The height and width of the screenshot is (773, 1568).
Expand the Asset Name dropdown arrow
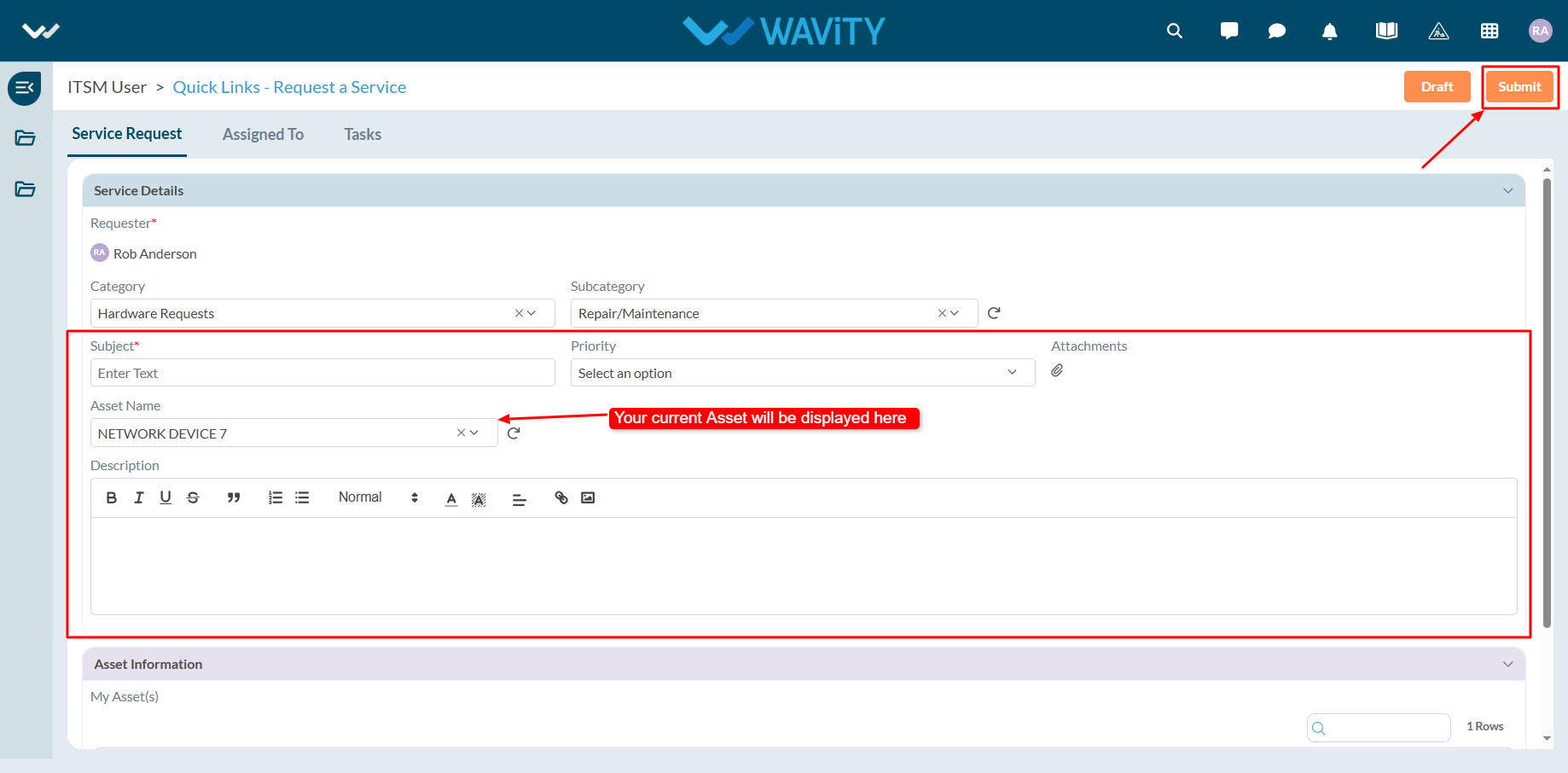pos(474,433)
